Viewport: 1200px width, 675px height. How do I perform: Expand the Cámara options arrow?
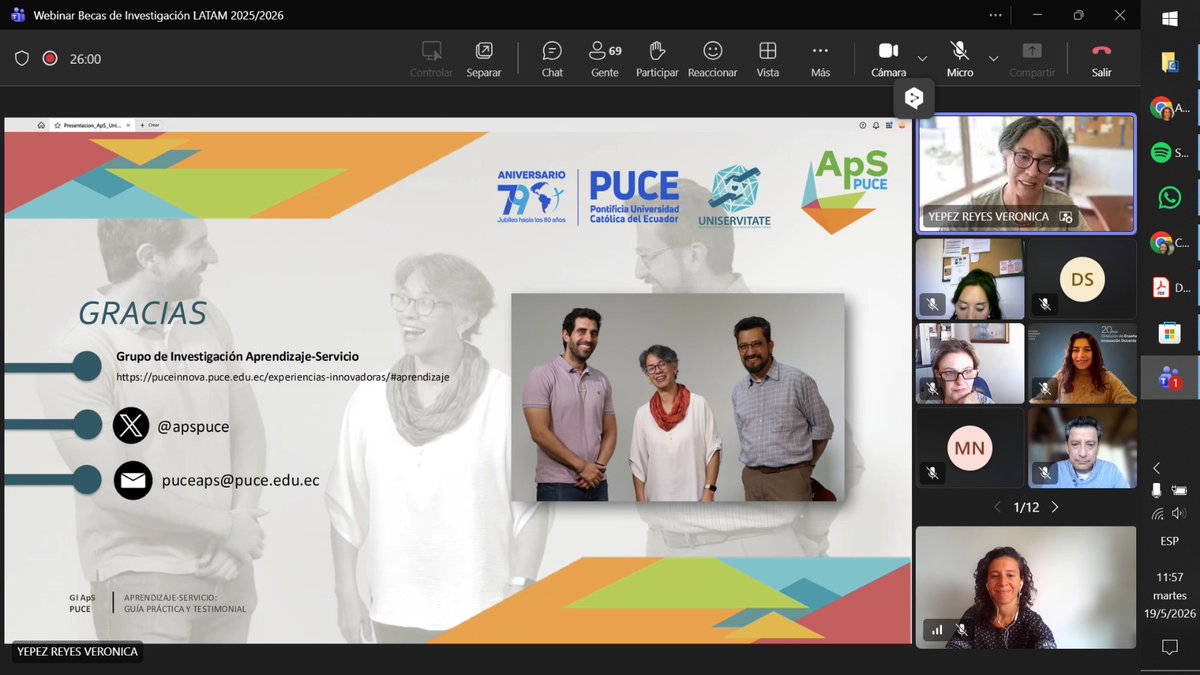pyautogui.click(x=922, y=58)
